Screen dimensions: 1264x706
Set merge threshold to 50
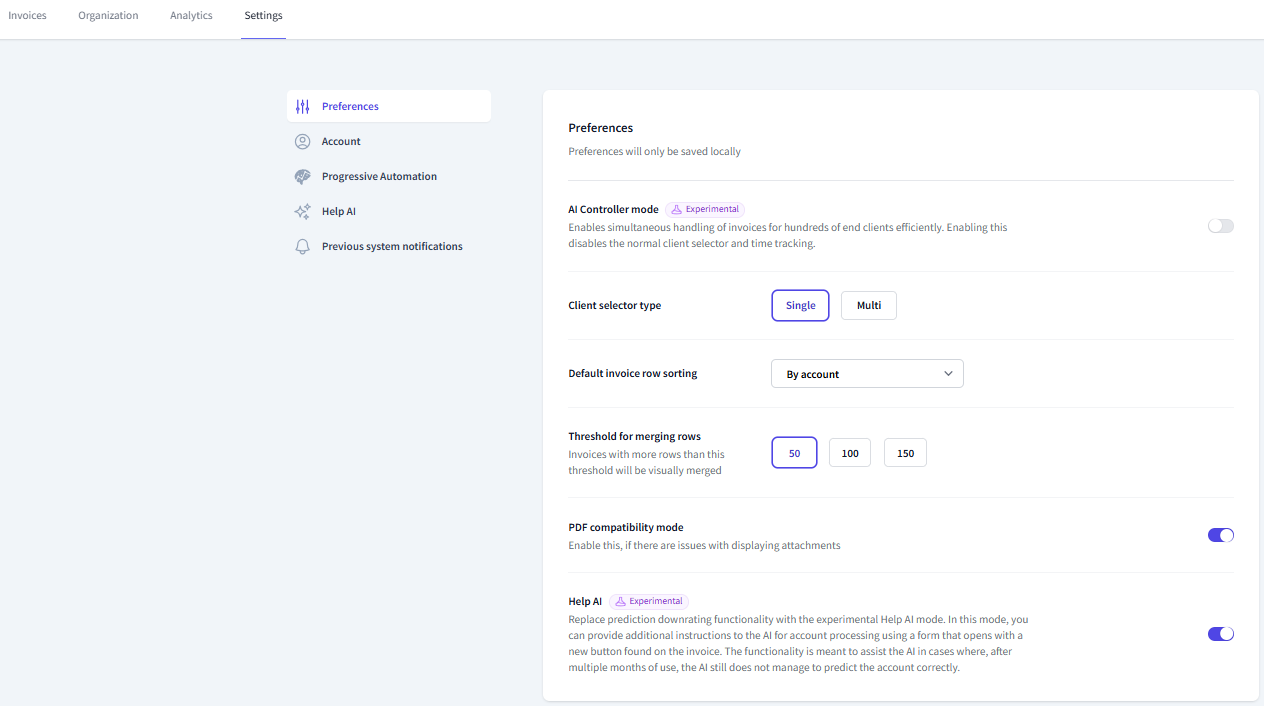tap(795, 453)
